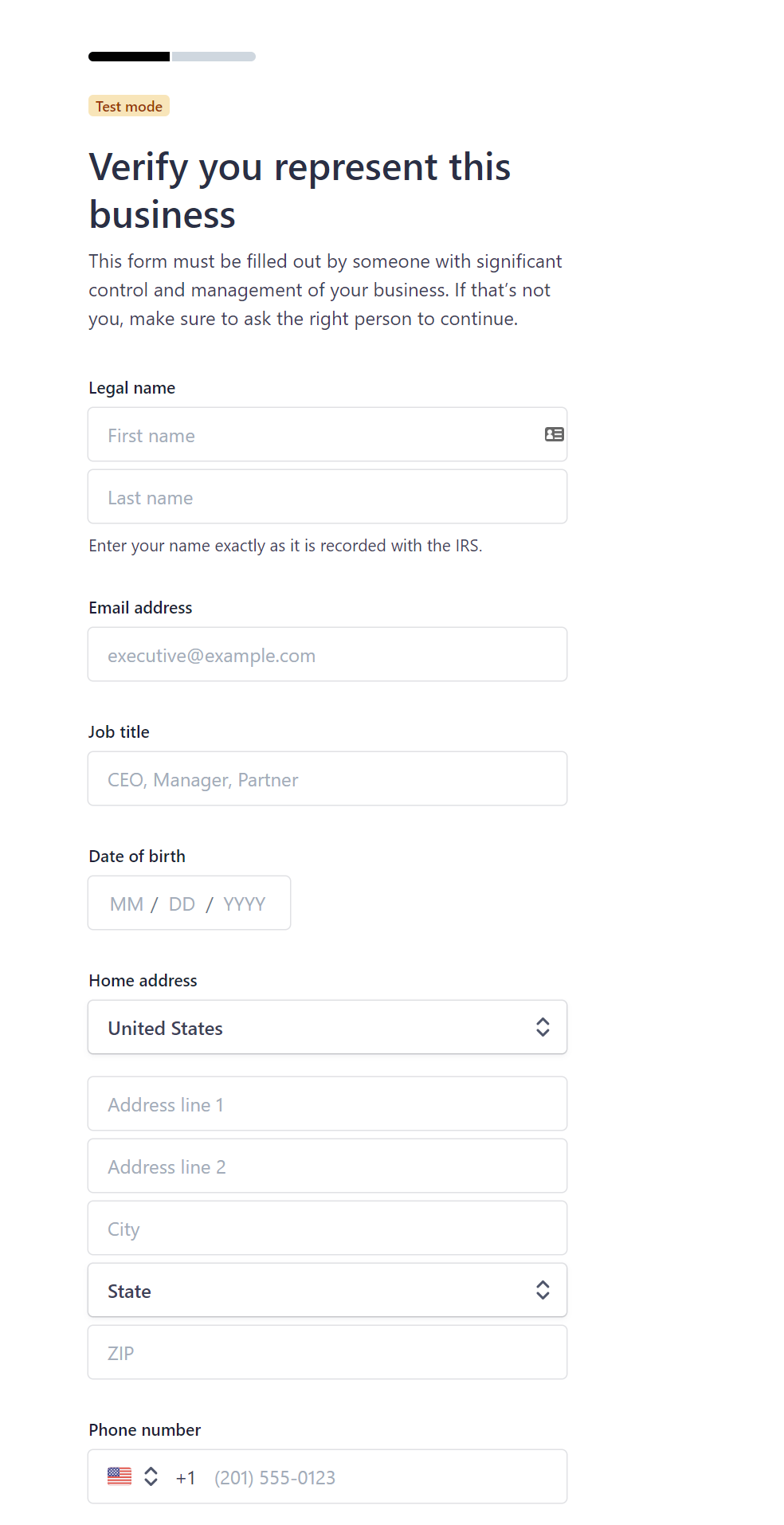
Task: Click the First name field
Action: pos(327,434)
